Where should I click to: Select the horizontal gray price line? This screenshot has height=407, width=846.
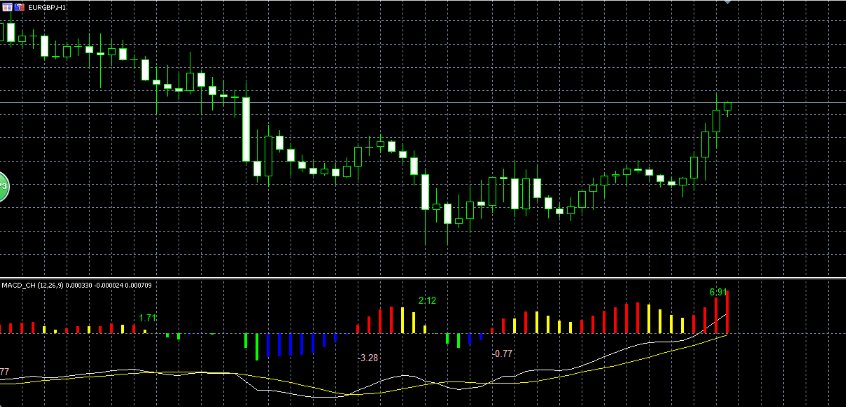(x=400, y=103)
